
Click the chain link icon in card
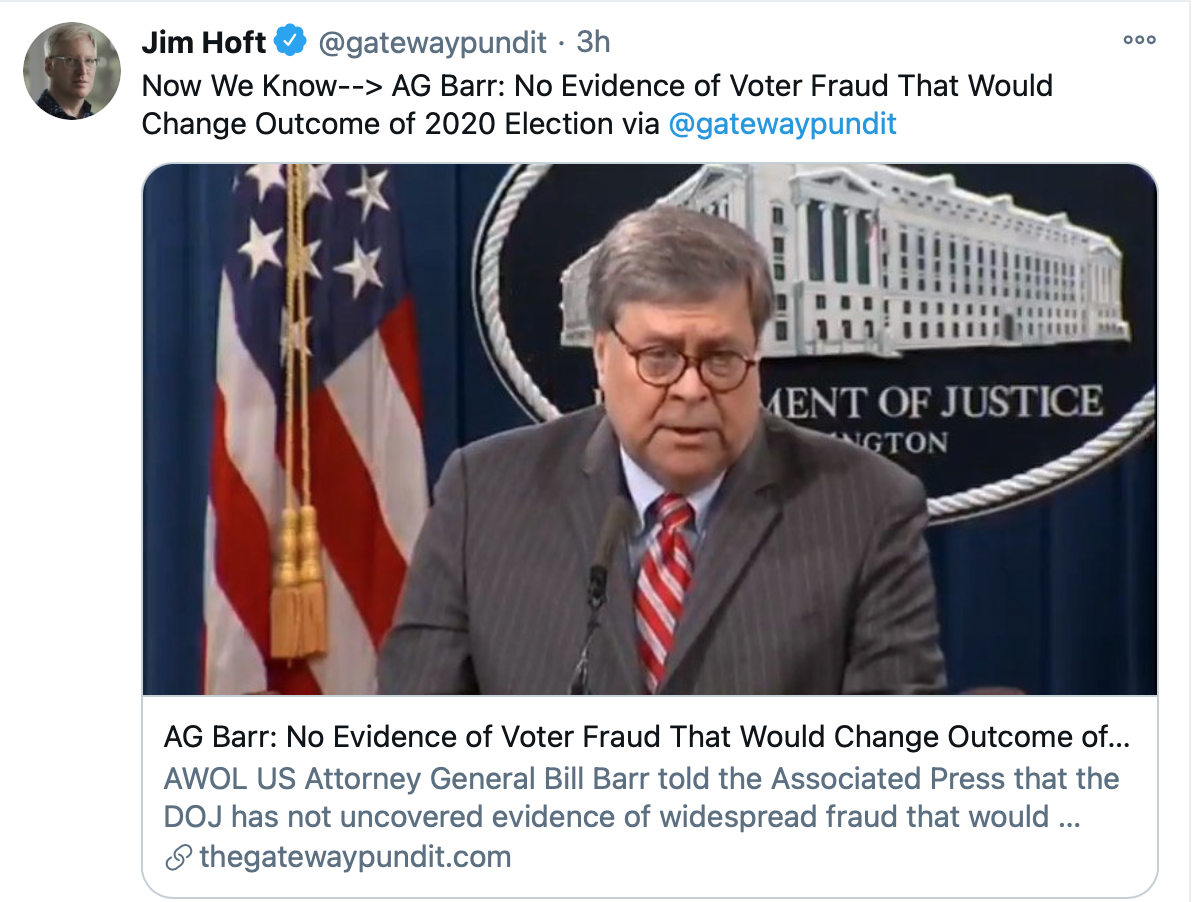click(179, 858)
